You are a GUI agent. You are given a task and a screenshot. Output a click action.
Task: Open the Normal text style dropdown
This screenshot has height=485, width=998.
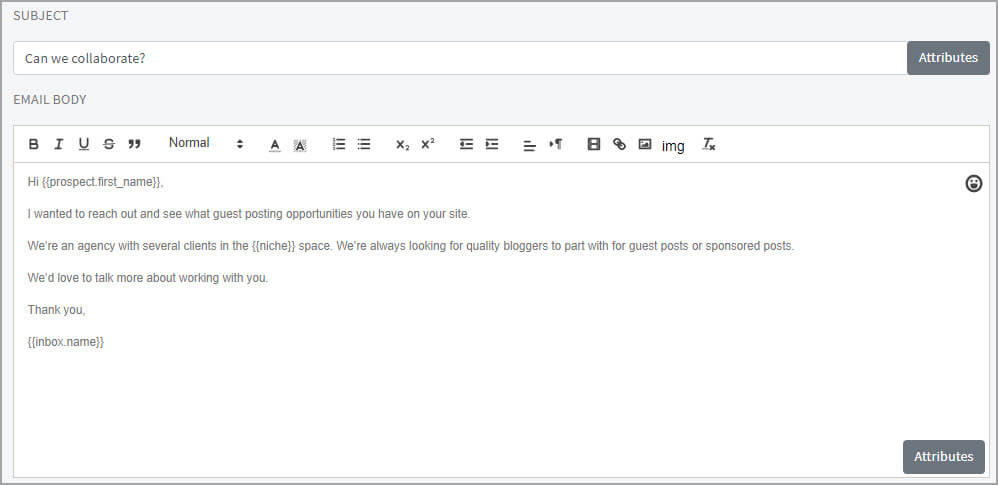pos(205,143)
